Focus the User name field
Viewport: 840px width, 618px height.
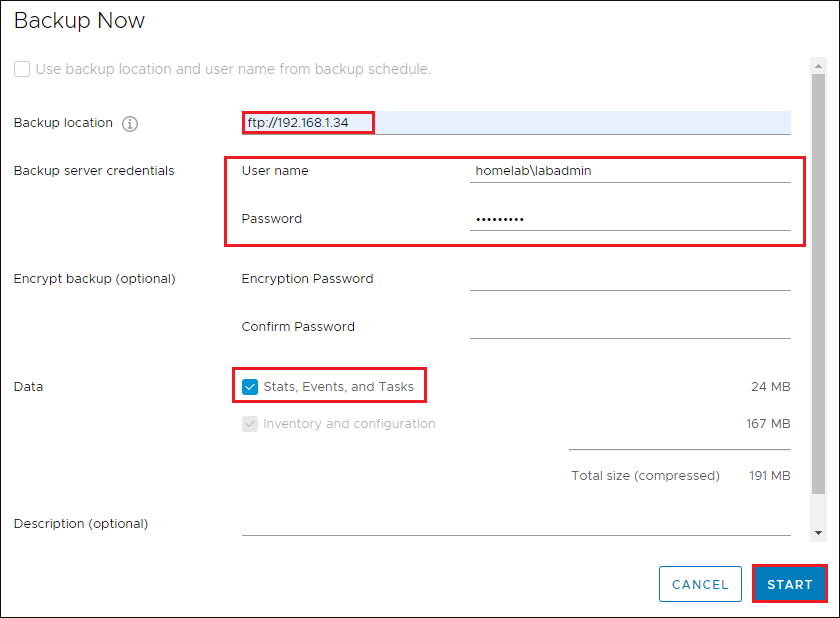pyautogui.click(x=630, y=171)
